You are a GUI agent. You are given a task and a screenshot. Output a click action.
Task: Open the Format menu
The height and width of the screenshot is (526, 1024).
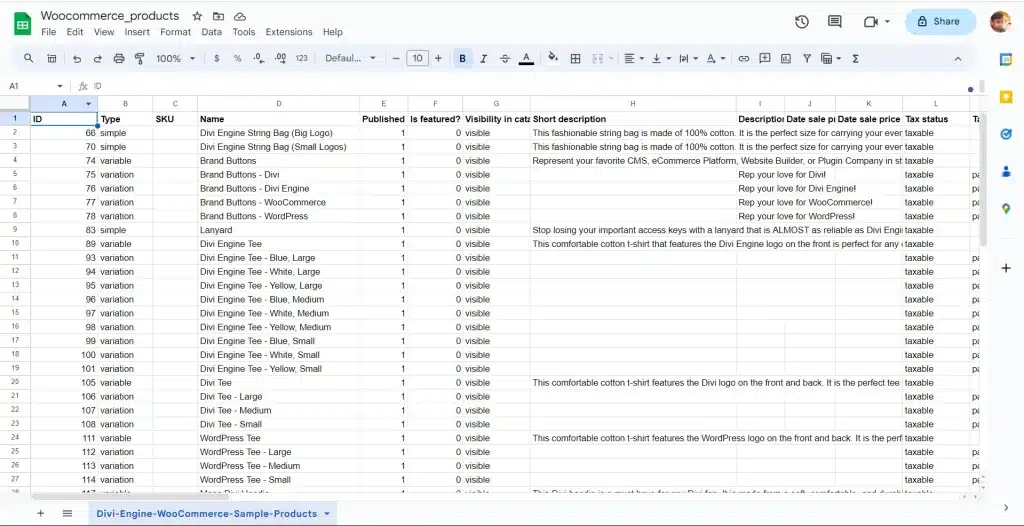click(x=176, y=32)
